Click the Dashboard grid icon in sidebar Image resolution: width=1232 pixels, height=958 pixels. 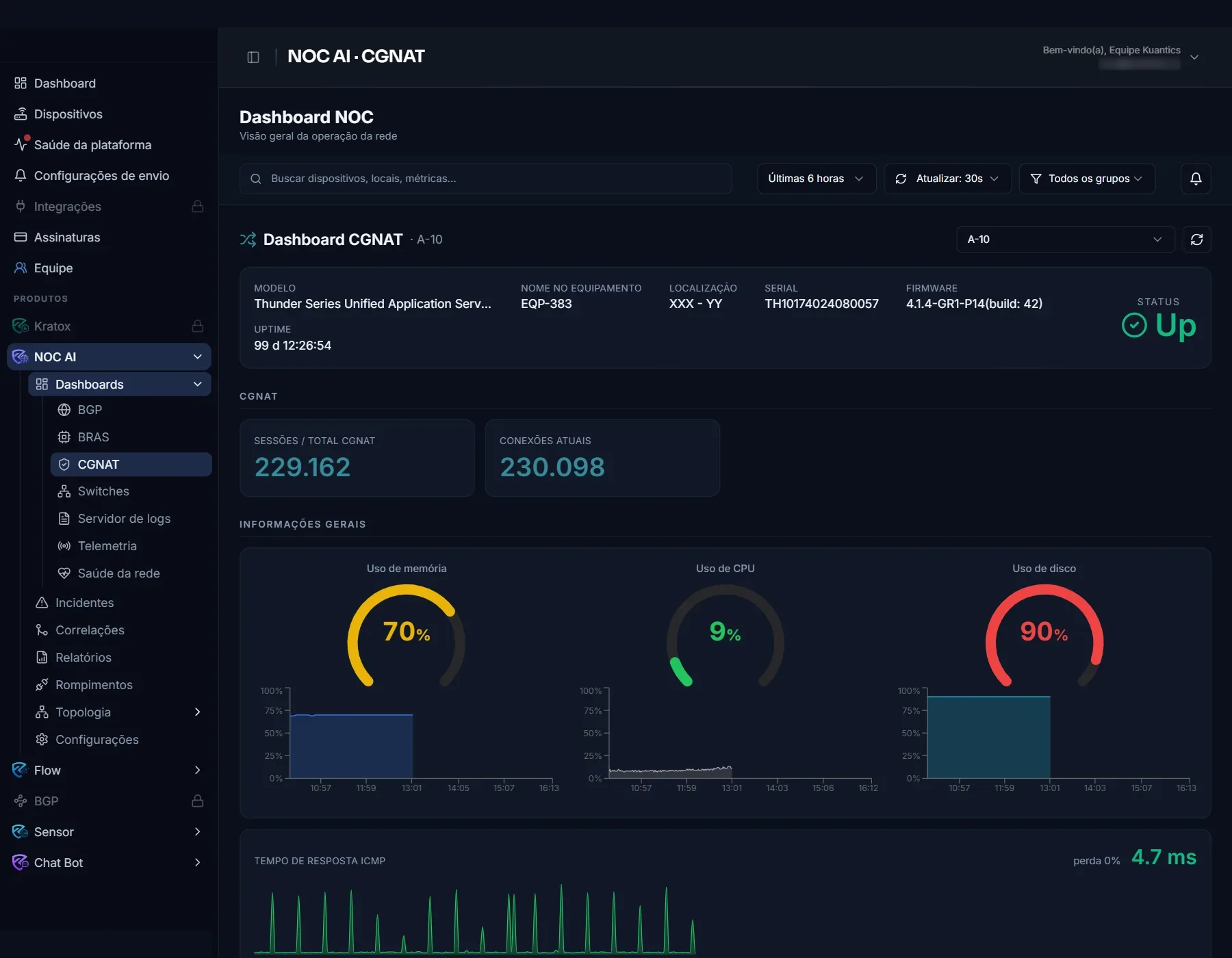pyautogui.click(x=21, y=83)
